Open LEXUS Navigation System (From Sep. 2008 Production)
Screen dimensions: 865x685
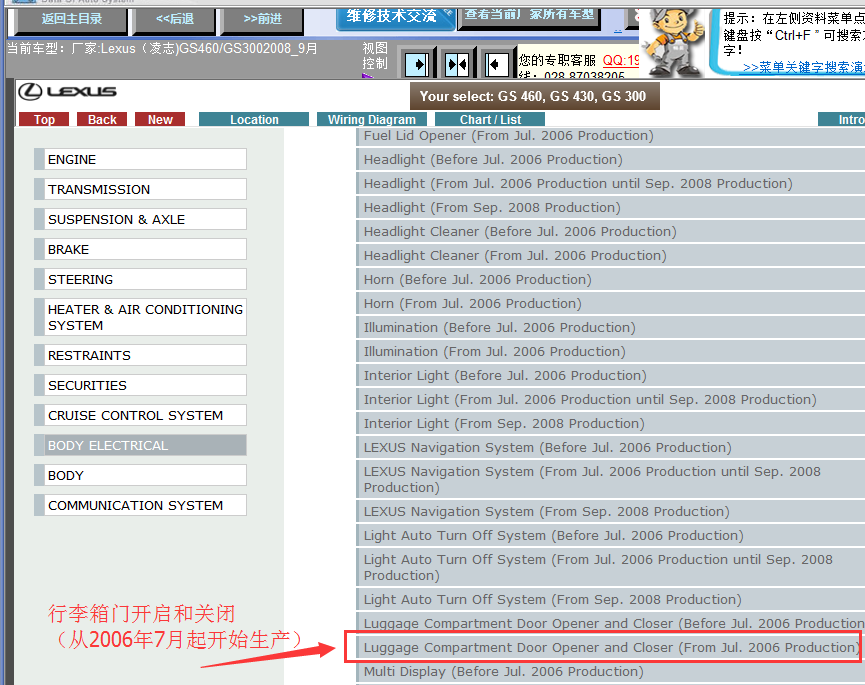[x=611, y=511]
